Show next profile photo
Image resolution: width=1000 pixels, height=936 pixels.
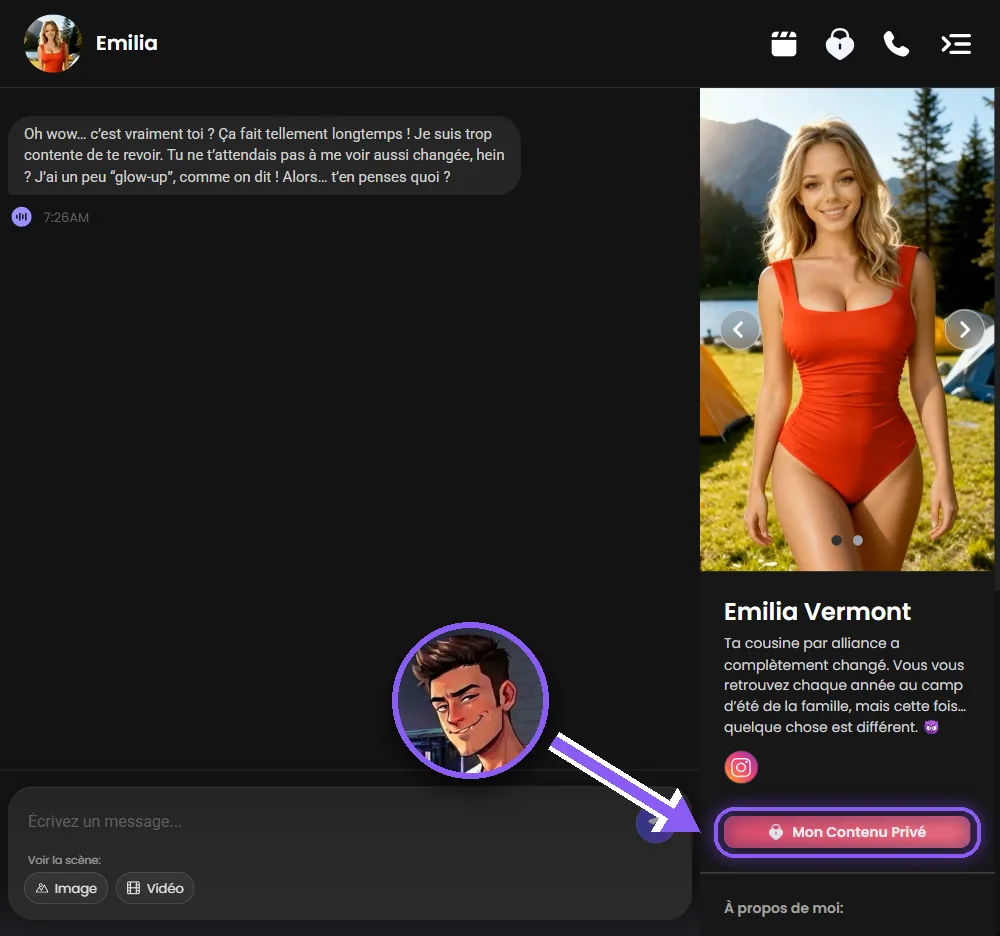click(x=964, y=330)
